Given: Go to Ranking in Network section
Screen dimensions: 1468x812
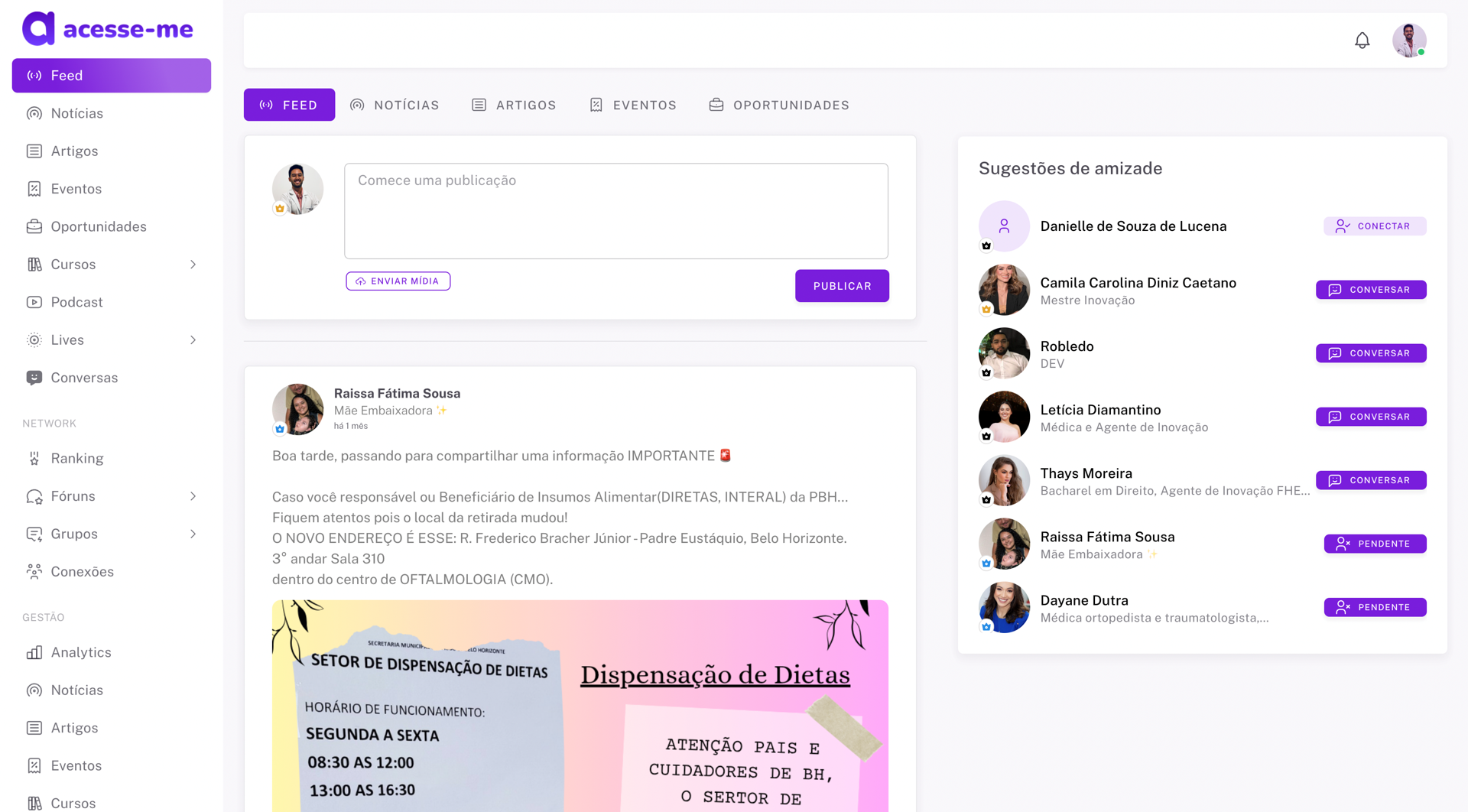Looking at the screenshot, I should 76,458.
